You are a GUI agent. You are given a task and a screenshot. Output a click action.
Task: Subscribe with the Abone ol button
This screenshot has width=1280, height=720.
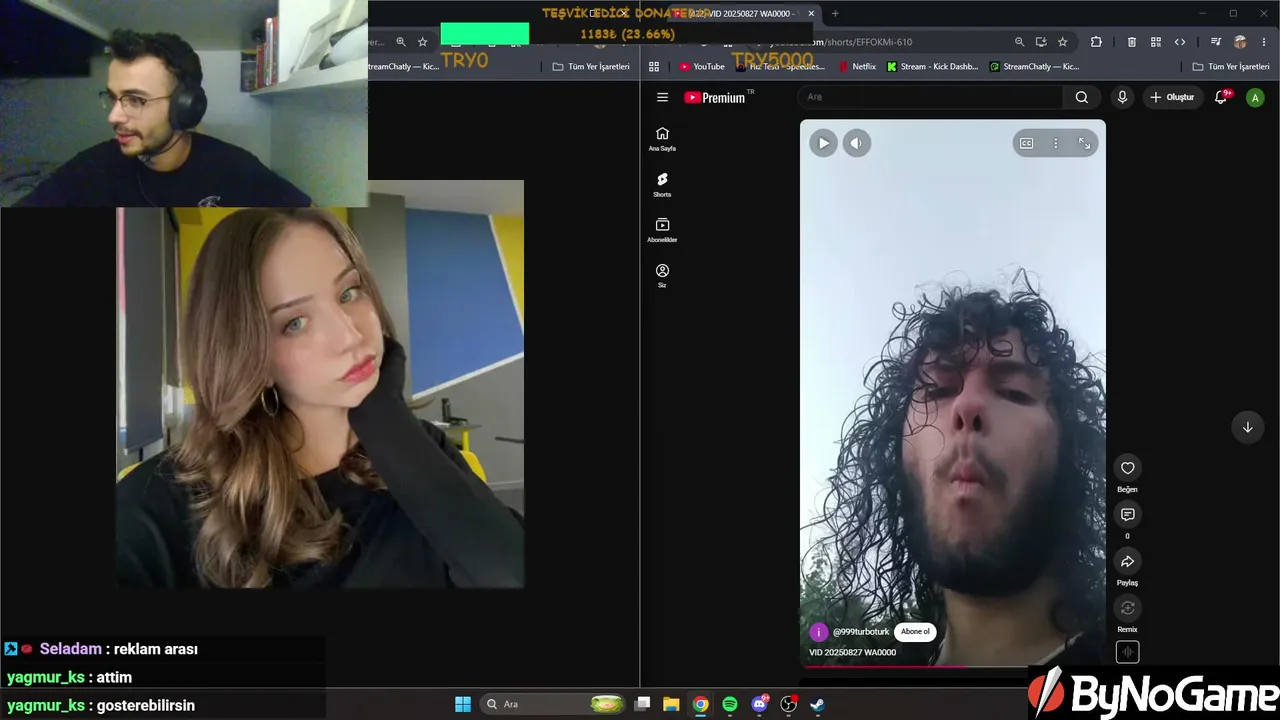pos(915,632)
